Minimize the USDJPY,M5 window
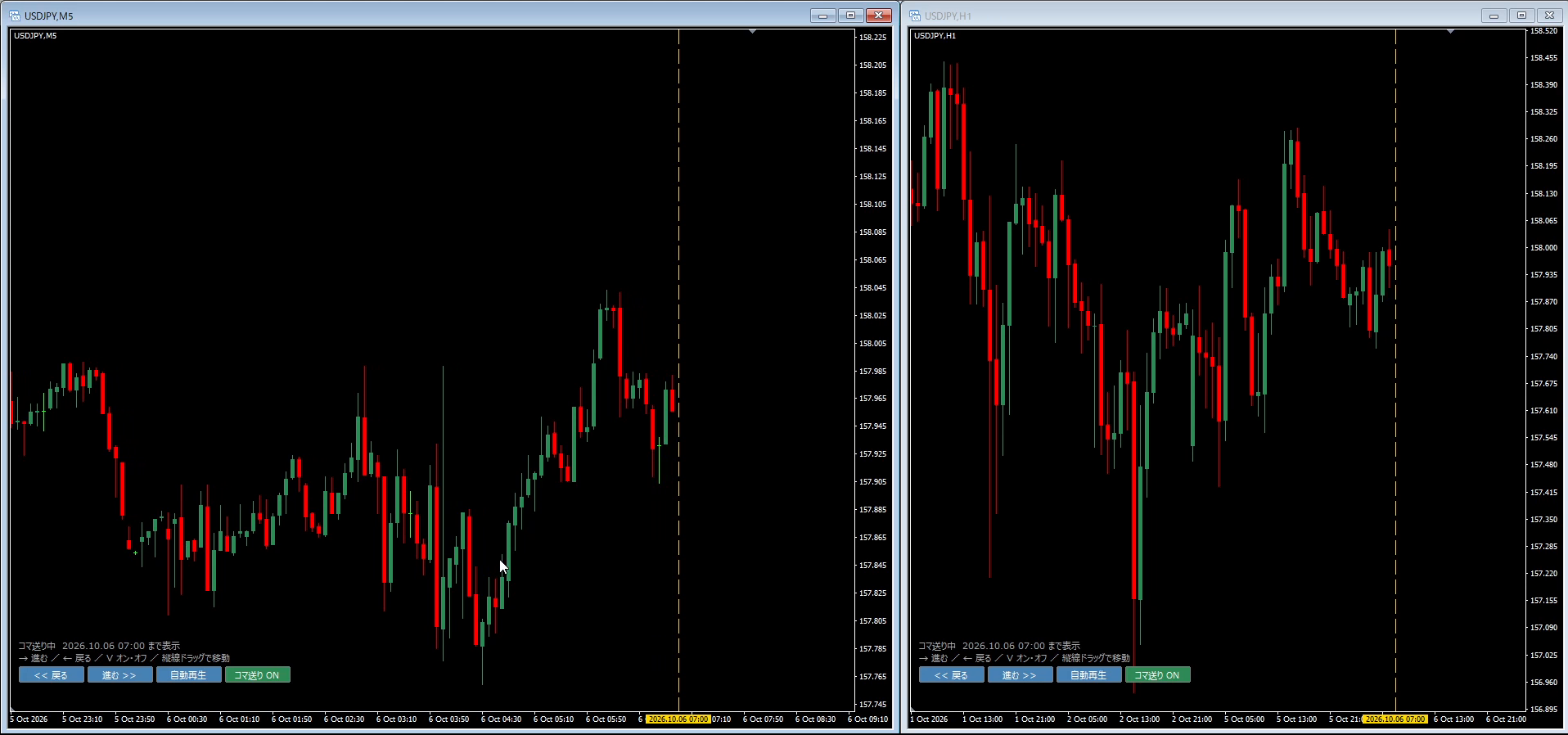The image size is (1568, 735). tap(822, 16)
